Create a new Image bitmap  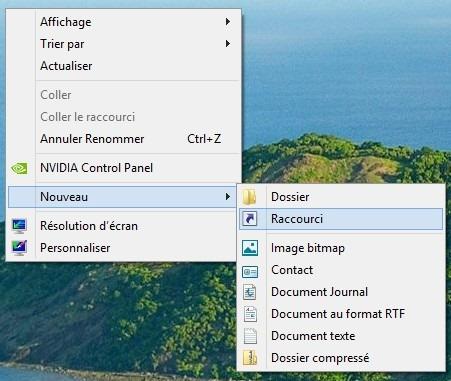coord(341,248)
